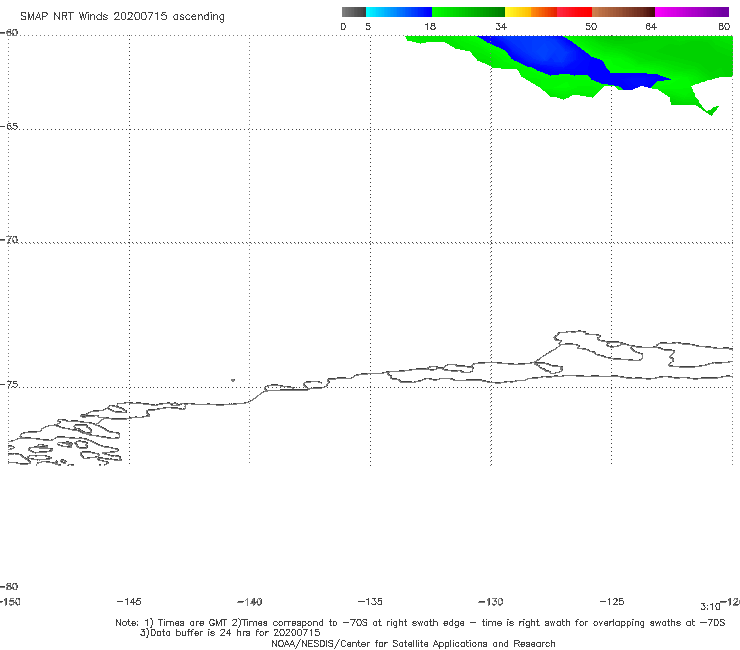Pick the gray segment of the wind colorbar
Image resolution: width=740 pixels, height=650 pixels.
pyautogui.click(x=354, y=12)
